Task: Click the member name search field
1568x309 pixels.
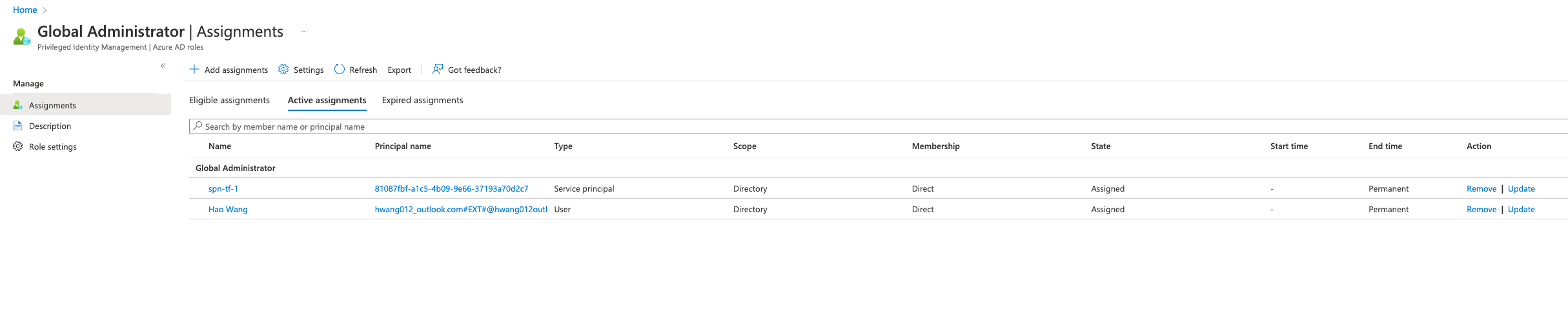Action: (879, 126)
